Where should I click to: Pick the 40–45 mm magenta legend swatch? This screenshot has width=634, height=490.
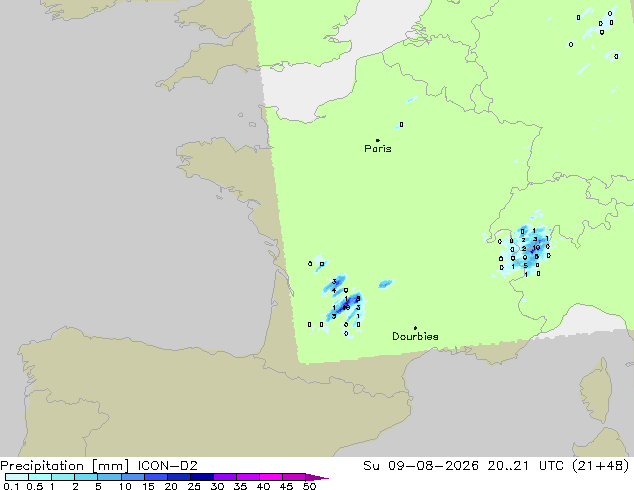pyautogui.click(x=271, y=477)
